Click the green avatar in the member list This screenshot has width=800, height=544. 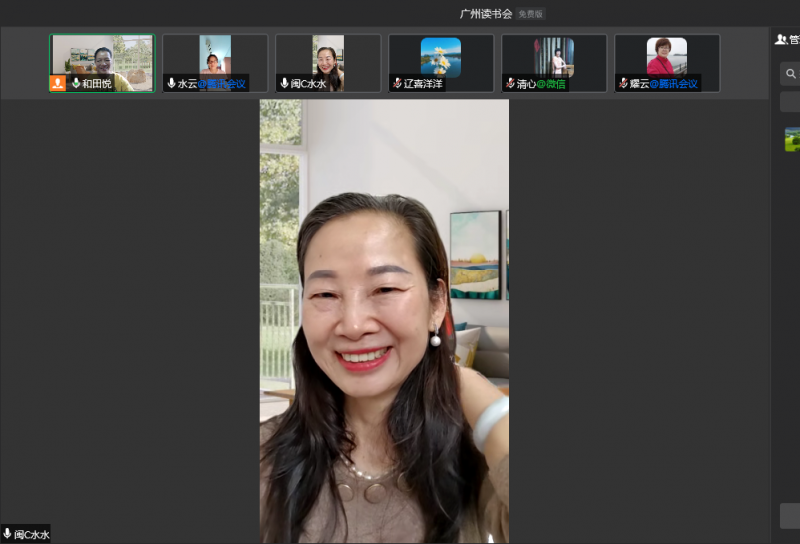tap(792, 140)
